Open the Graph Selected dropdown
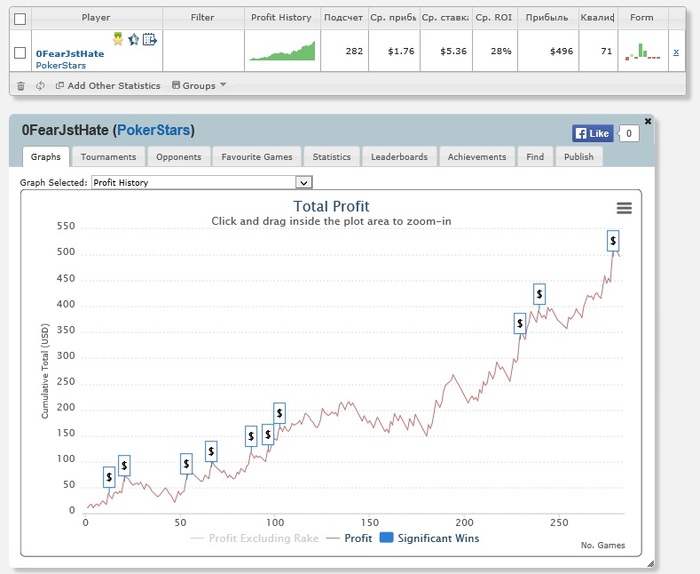Viewport: 700px width, 574px height. point(202,183)
